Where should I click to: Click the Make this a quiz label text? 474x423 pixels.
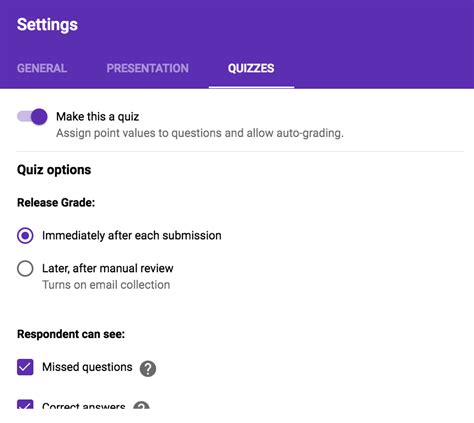tap(98, 117)
